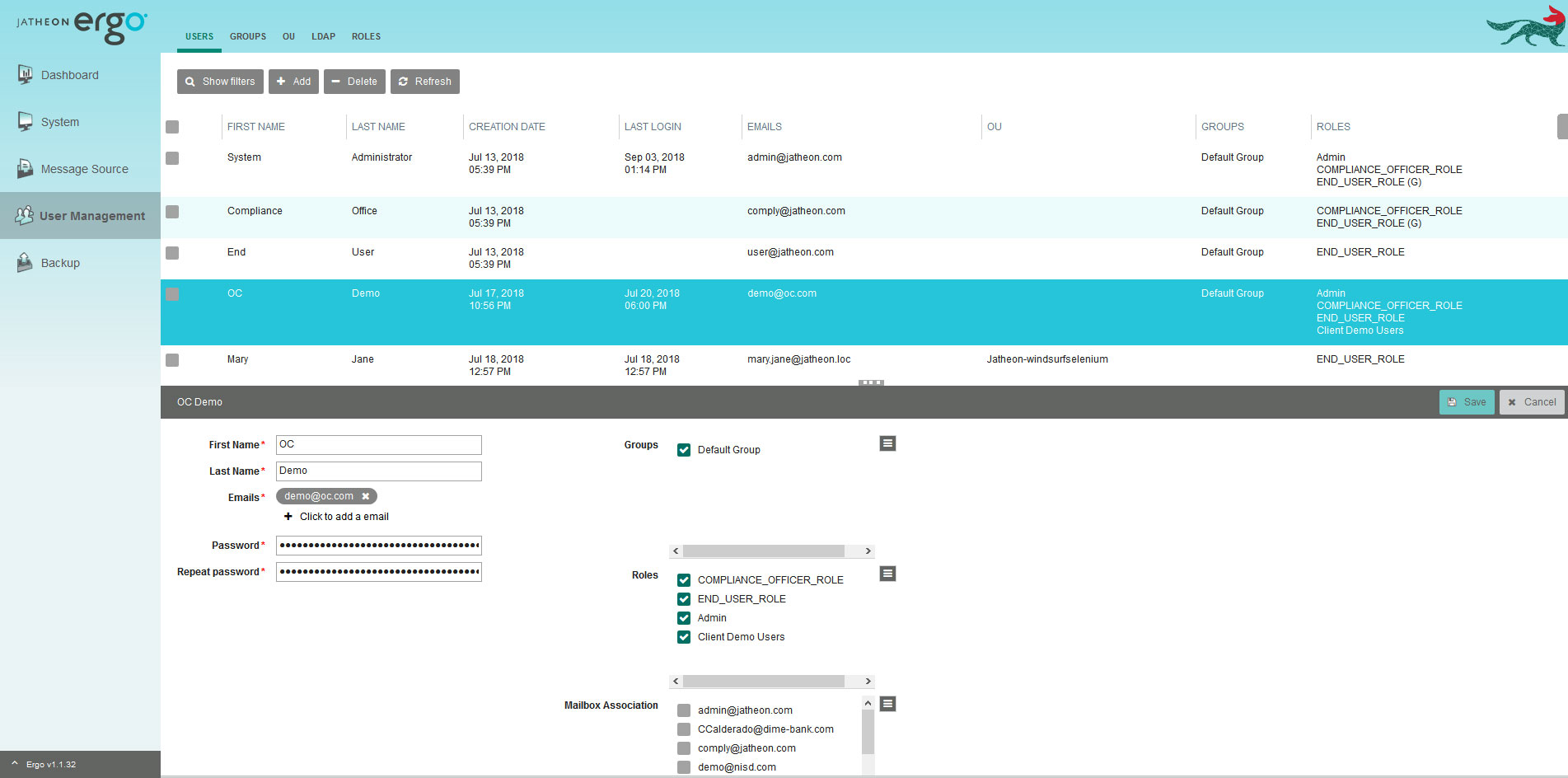Click the dragon mascot logo
The image size is (1568, 778).
coord(1526,26)
